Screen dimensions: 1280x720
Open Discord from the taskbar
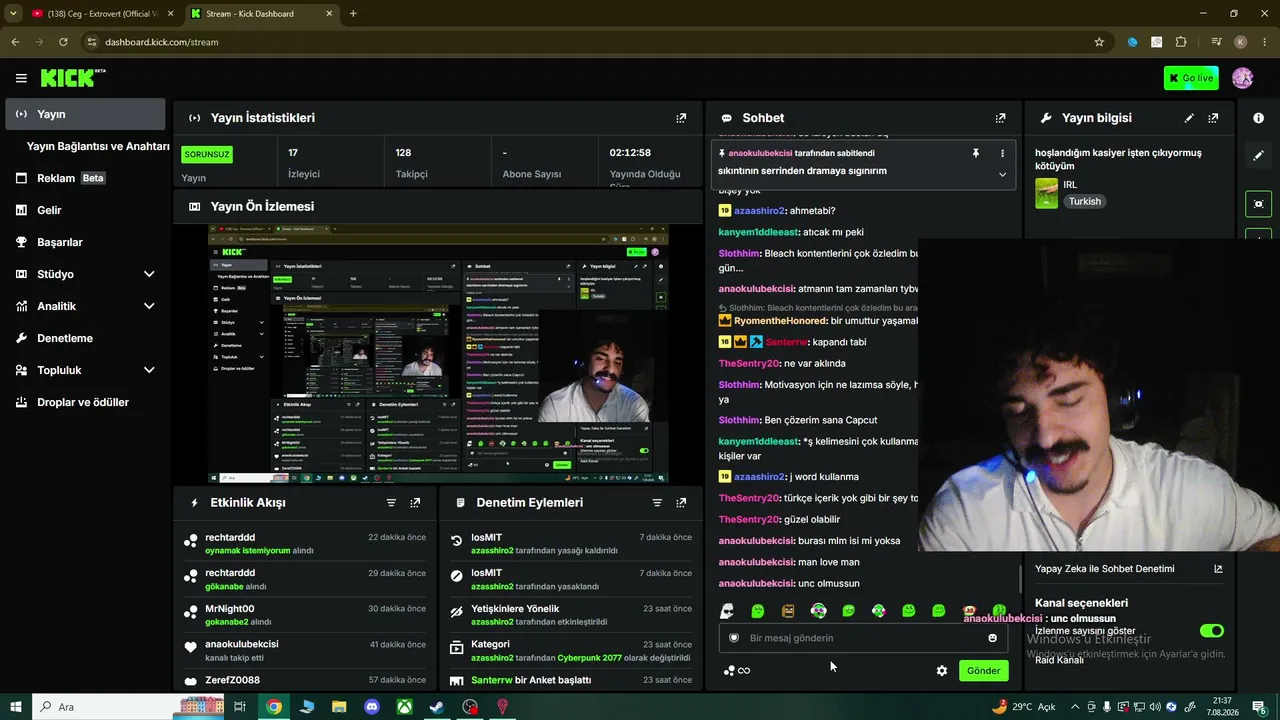pos(372,707)
